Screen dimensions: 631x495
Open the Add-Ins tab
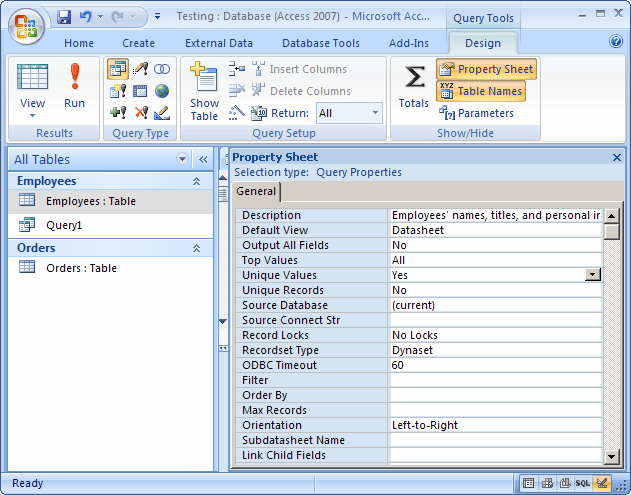click(409, 43)
